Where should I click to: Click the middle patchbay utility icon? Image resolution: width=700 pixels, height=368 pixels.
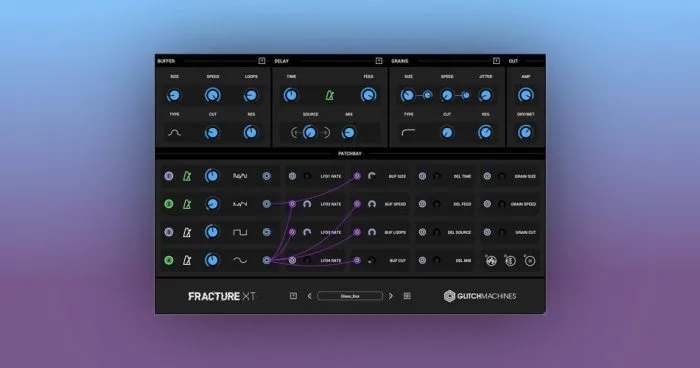(510, 261)
